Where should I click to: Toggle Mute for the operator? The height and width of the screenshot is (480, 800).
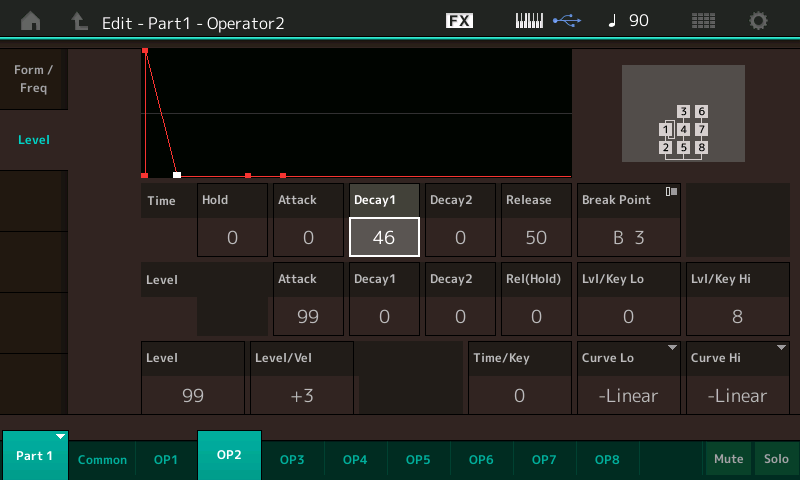(x=728, y=459)
